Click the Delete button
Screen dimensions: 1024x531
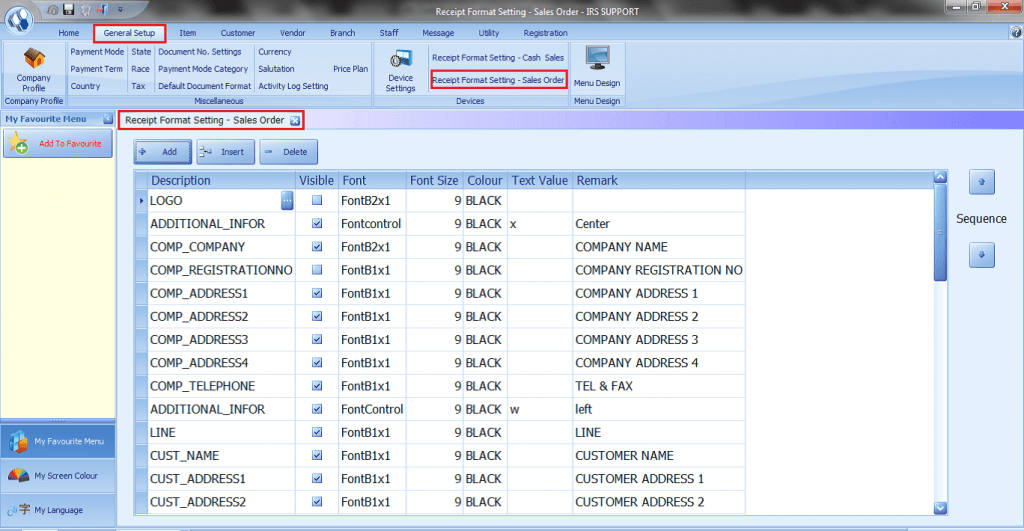pyautogui.click(x=288, y=152)
